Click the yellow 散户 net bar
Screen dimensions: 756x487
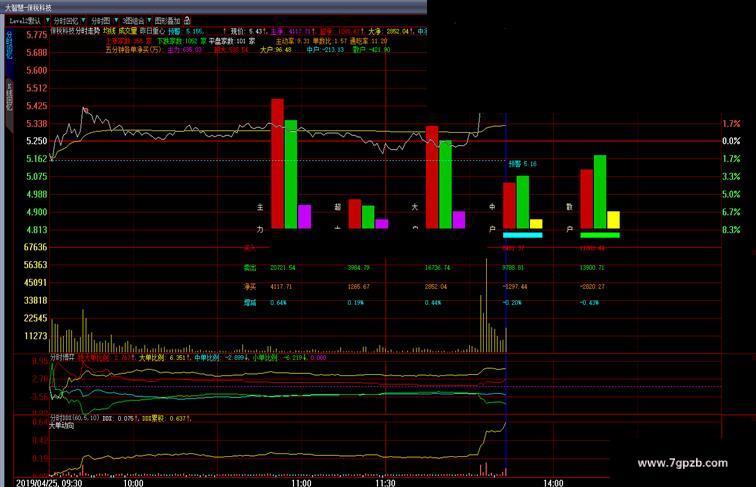point(613,220)
